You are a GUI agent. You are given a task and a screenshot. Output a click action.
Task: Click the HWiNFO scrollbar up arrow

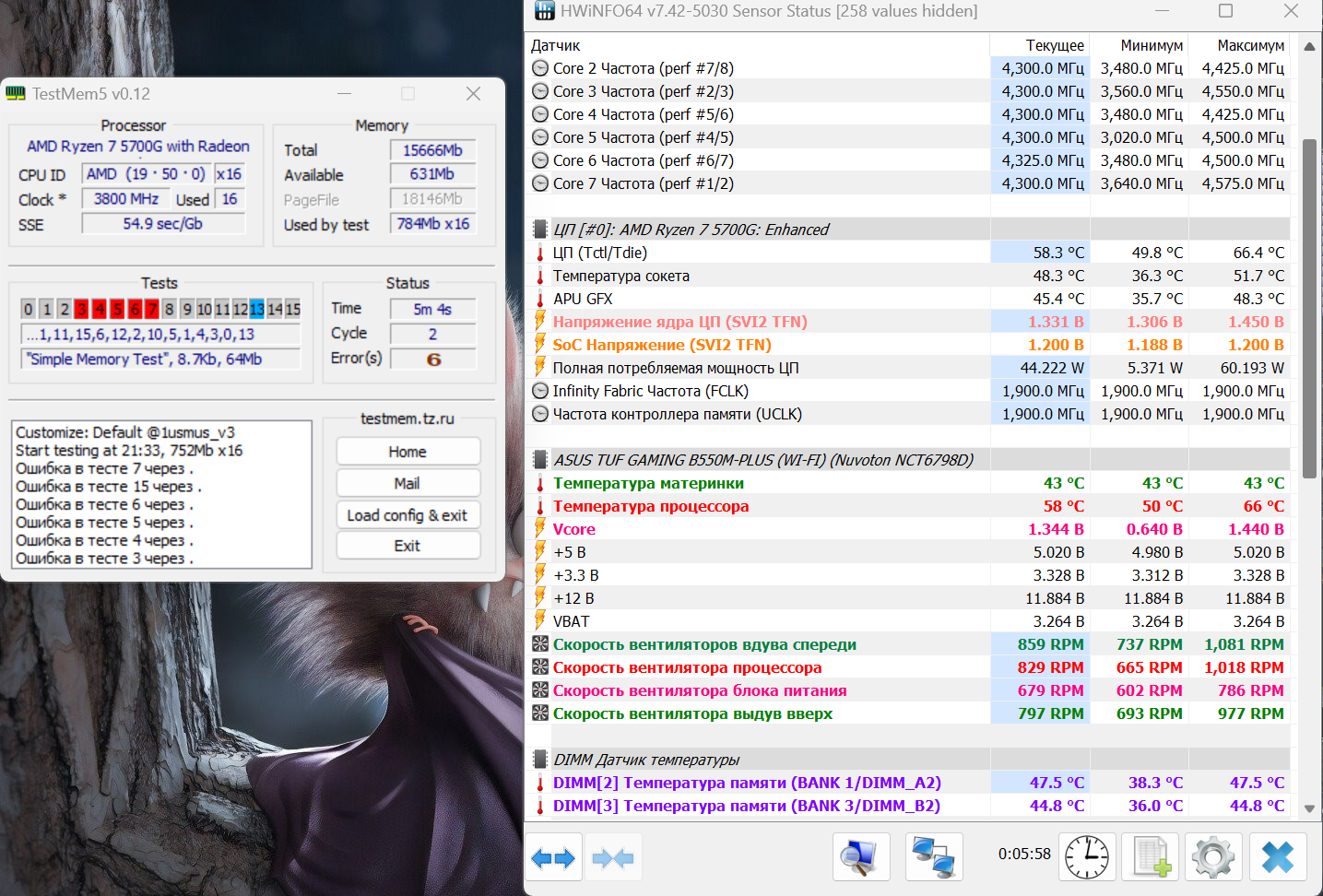[1309, 46]
